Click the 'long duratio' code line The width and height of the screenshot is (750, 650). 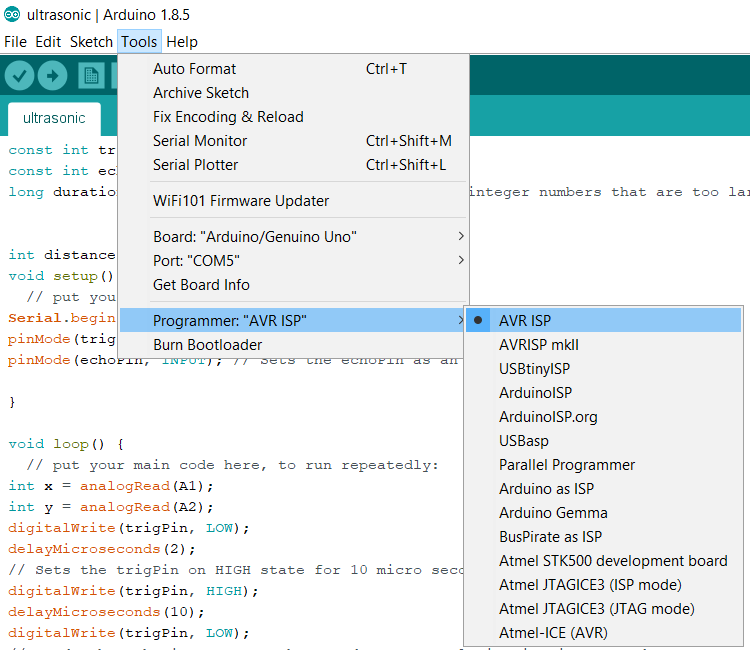(x=62, y=192)
